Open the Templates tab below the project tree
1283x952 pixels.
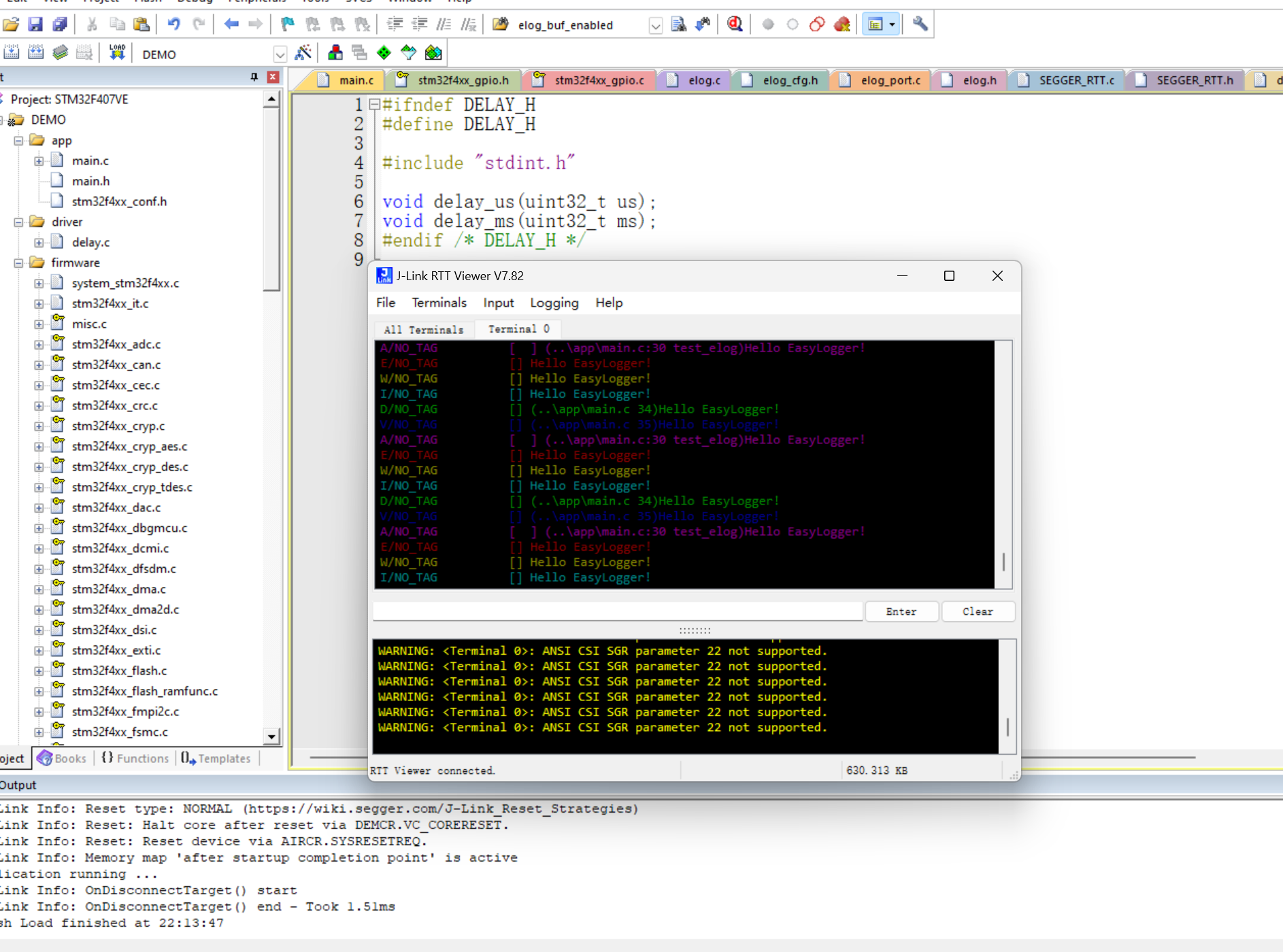coord(216,758)
